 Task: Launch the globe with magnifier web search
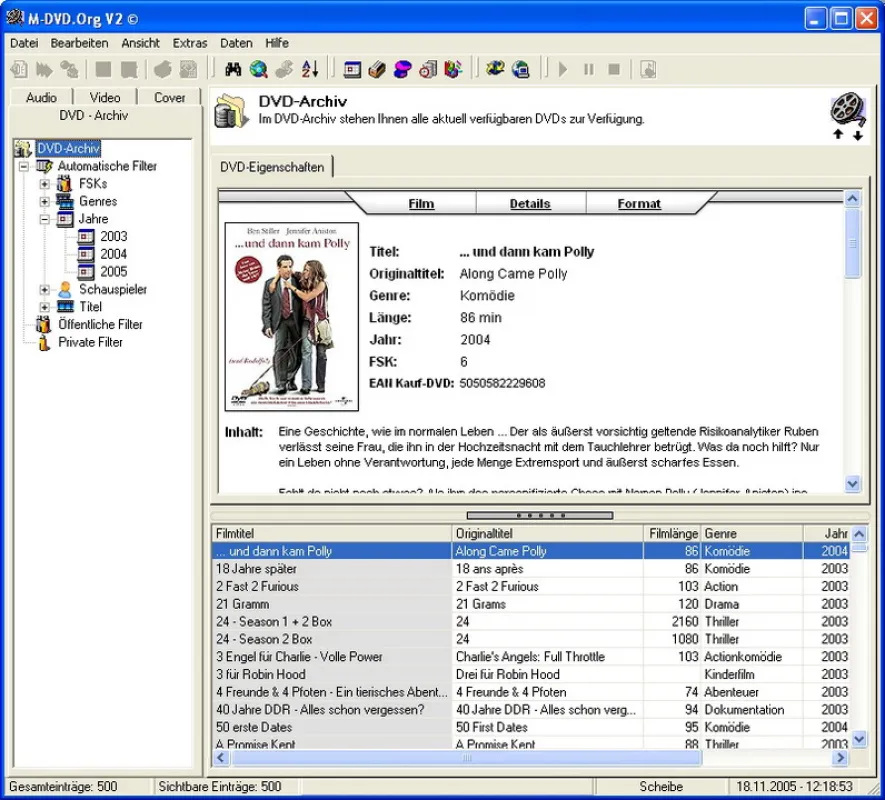tap(259, 69)
